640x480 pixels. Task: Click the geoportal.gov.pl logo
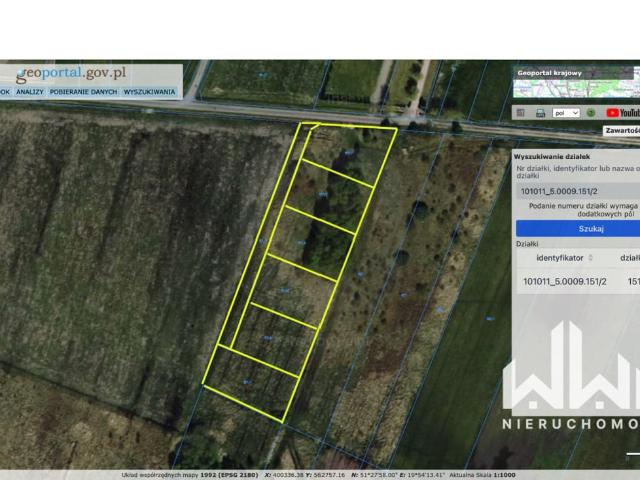[x=70, y=74]
